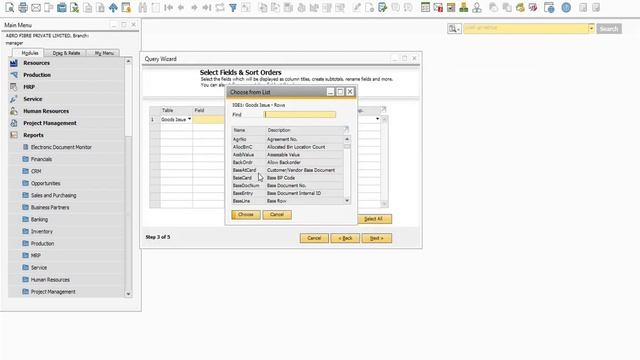The width and height of the screenshot is (640, 360).
Task: Expand the Banking reports folder
Action: (39, 219)
